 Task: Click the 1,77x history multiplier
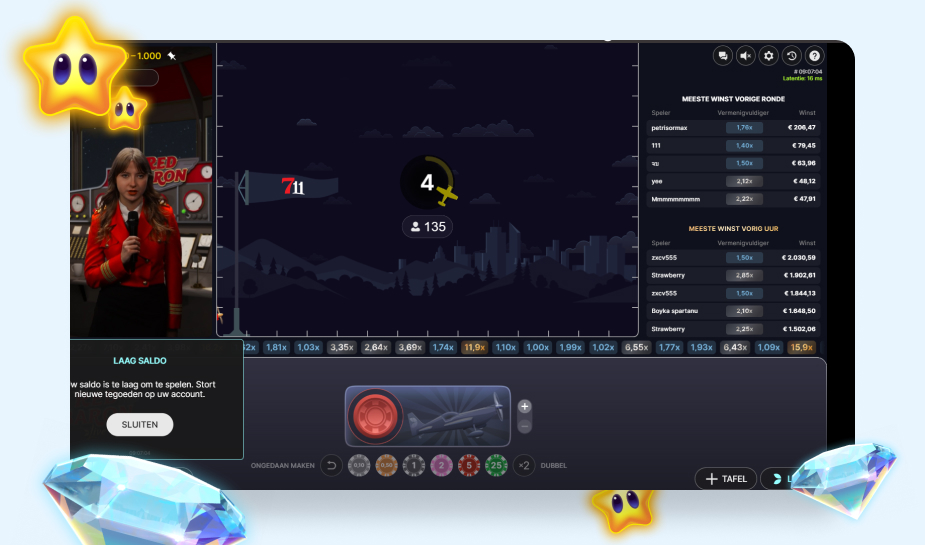[x=670, y=347]
